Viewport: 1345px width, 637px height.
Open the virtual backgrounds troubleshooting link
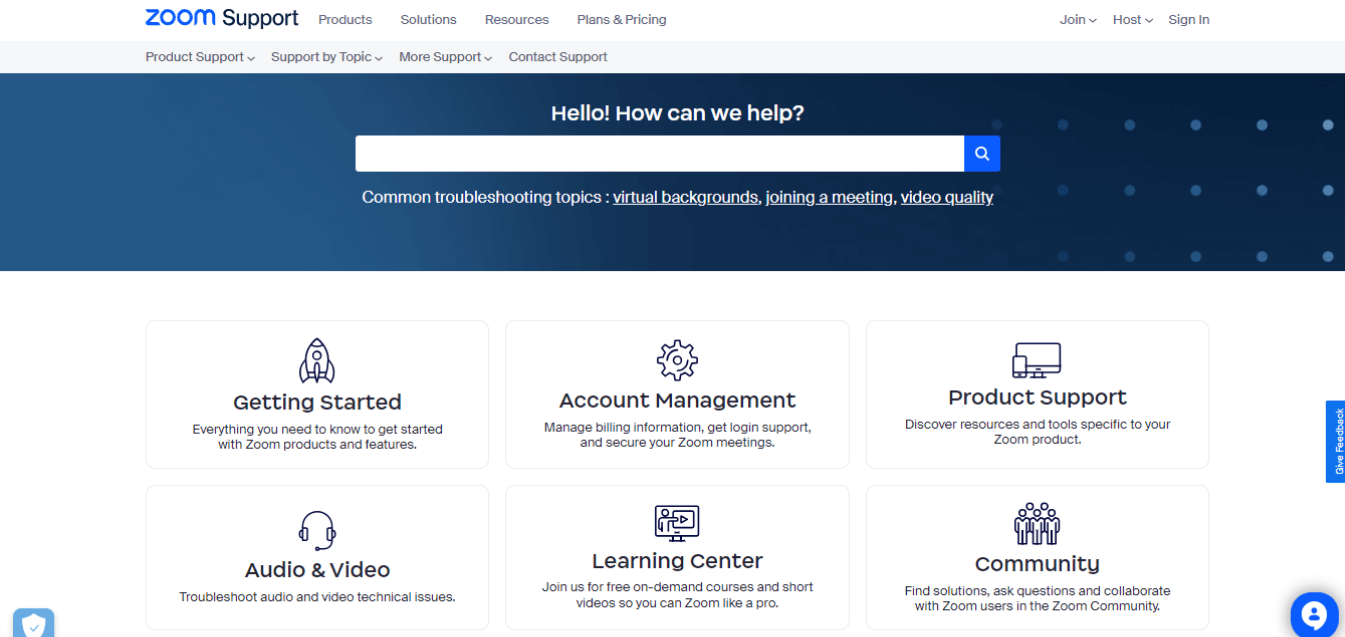(x=686, y=197)
